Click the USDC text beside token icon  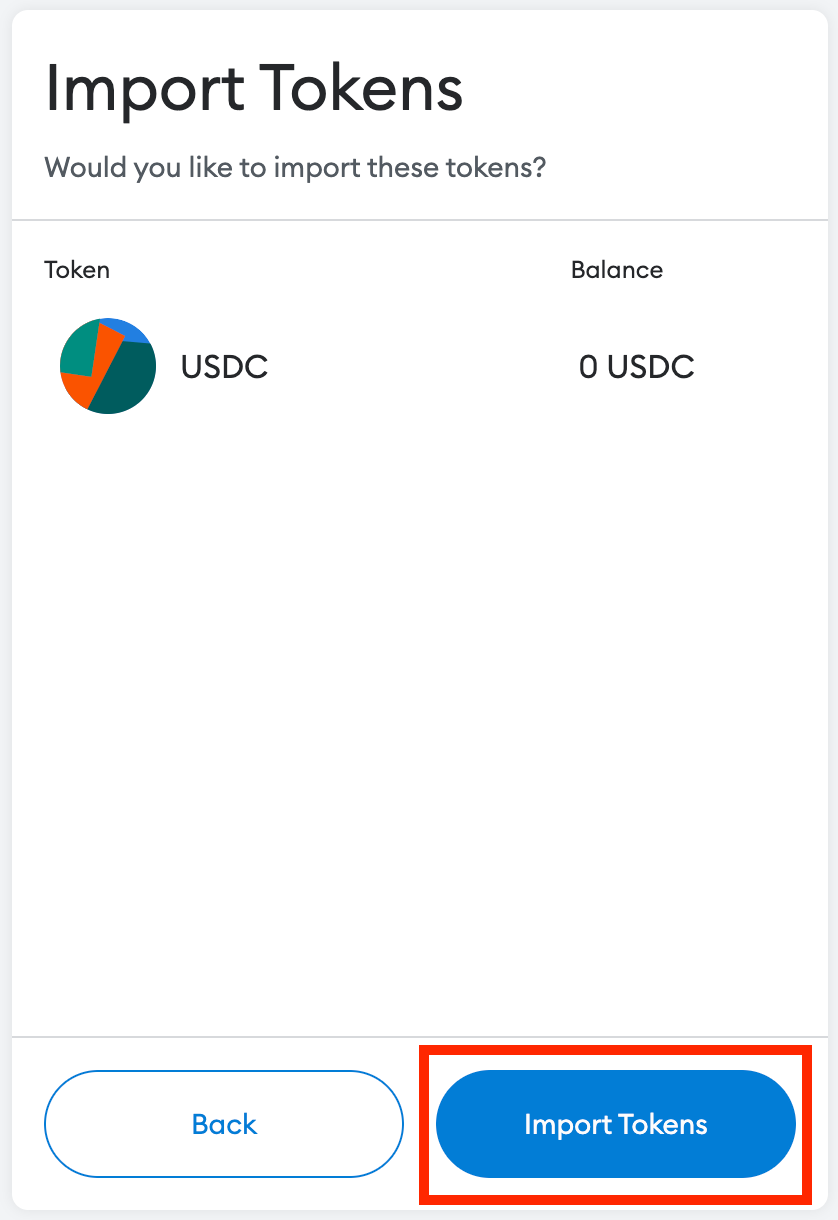point(224,367)
